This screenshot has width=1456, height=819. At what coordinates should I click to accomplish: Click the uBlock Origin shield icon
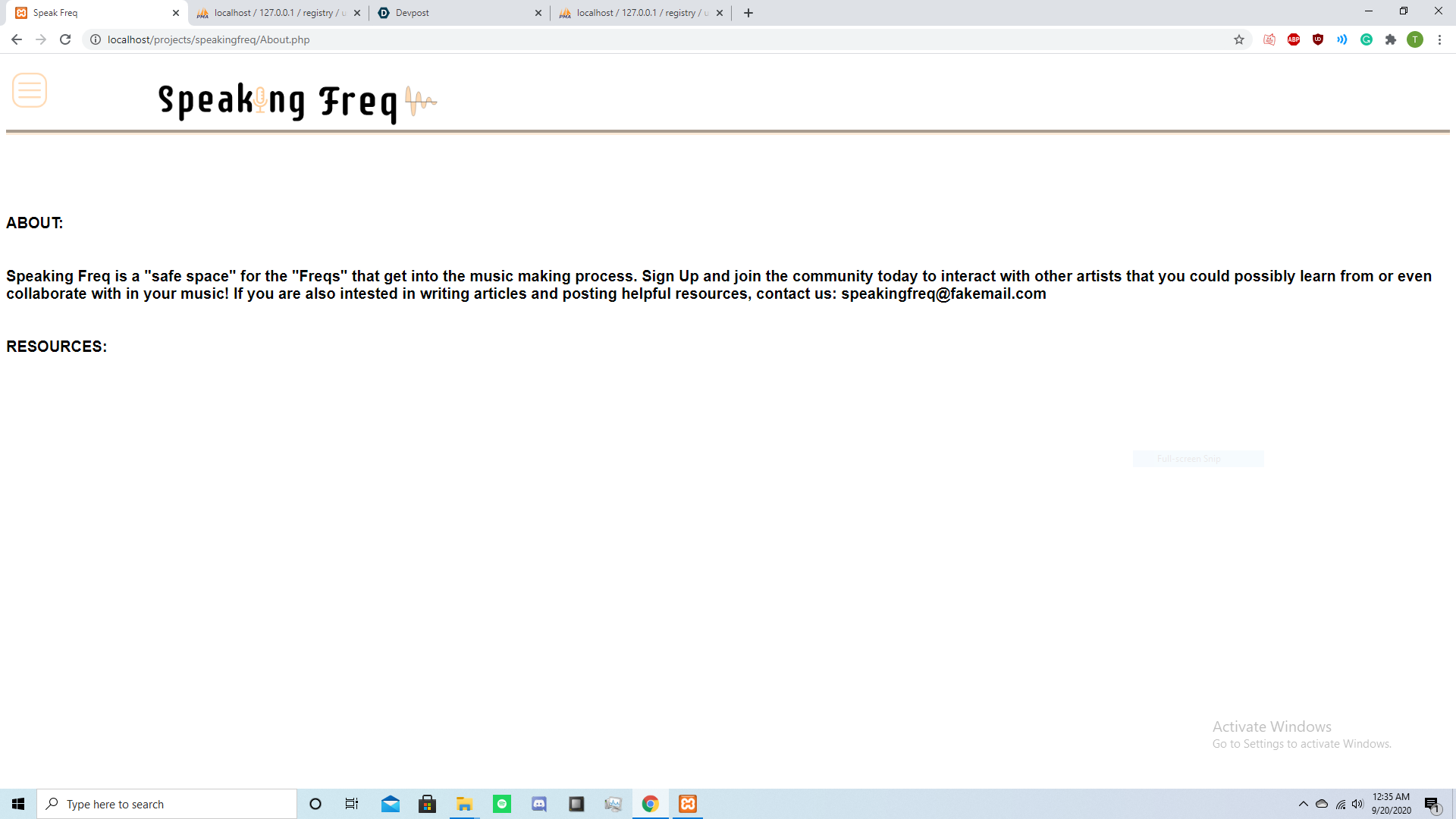(1318, 39)
